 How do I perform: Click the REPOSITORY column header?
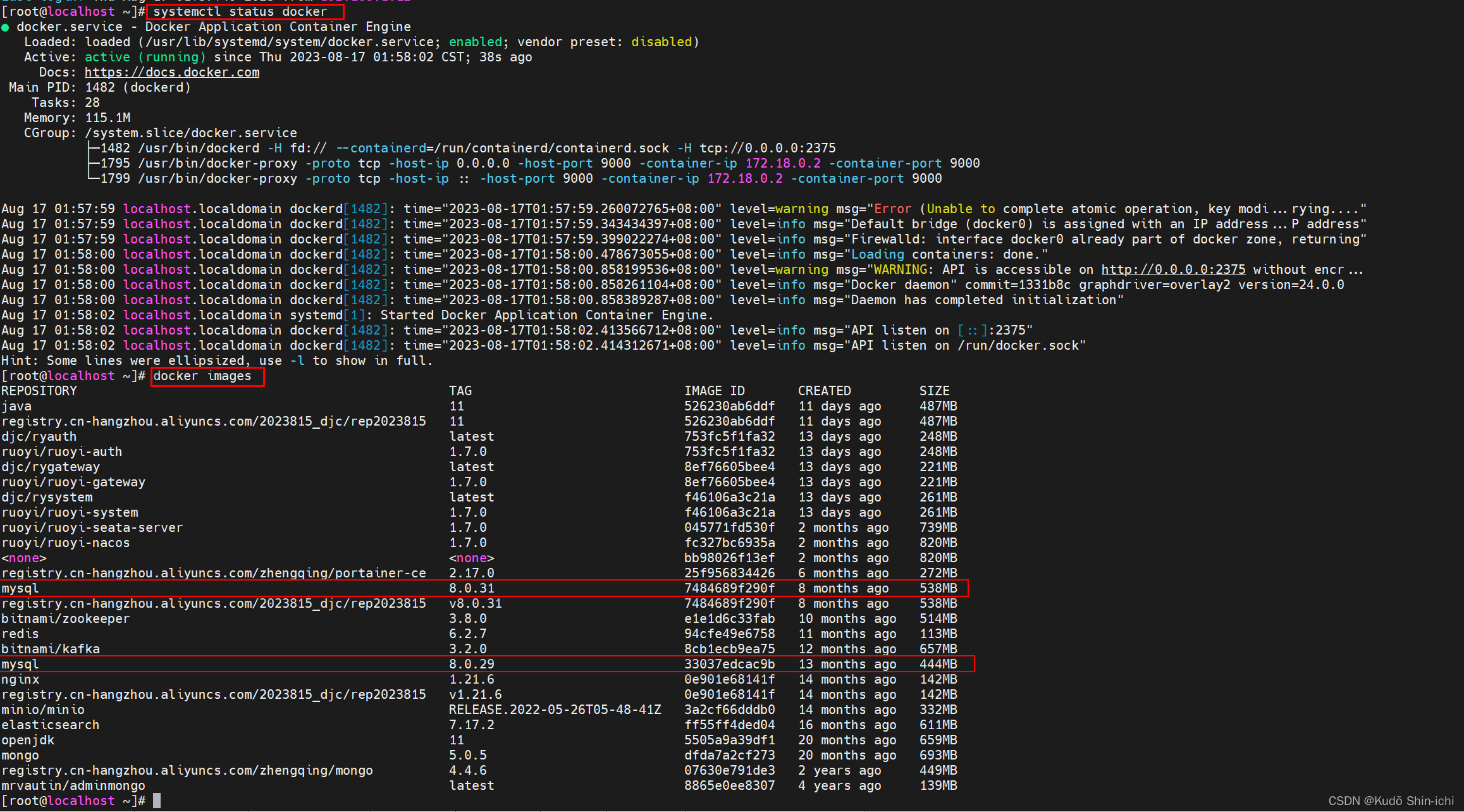click(x=39, y=391)
